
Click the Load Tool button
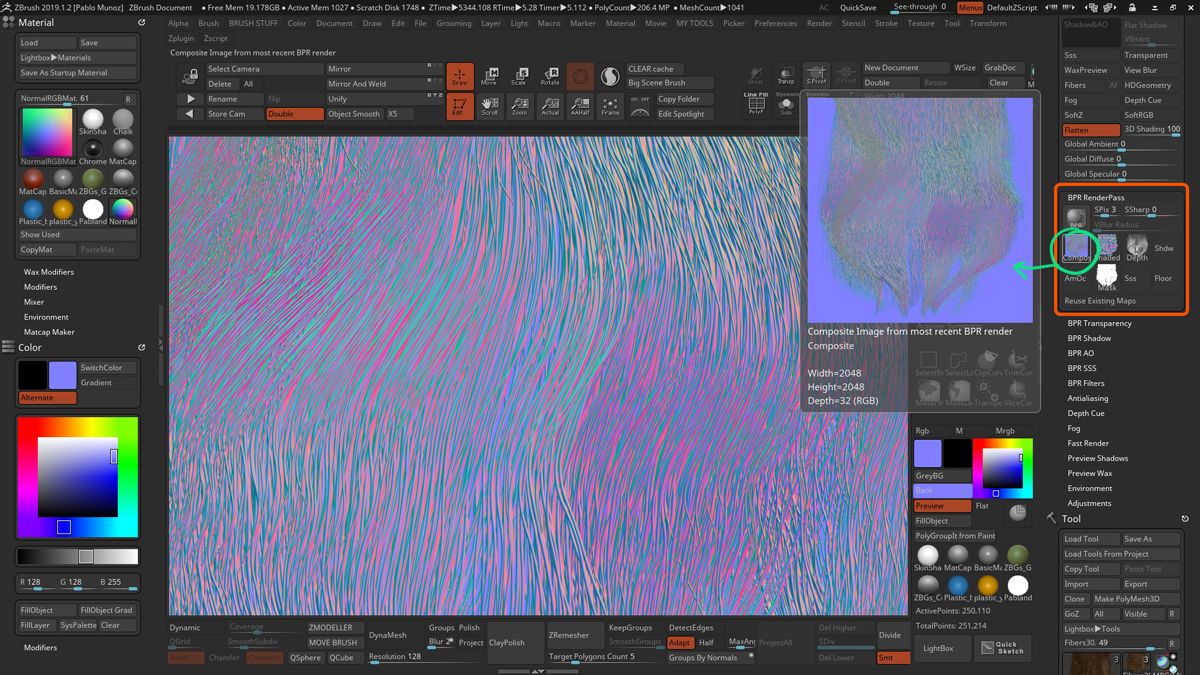coord(1090,539)
